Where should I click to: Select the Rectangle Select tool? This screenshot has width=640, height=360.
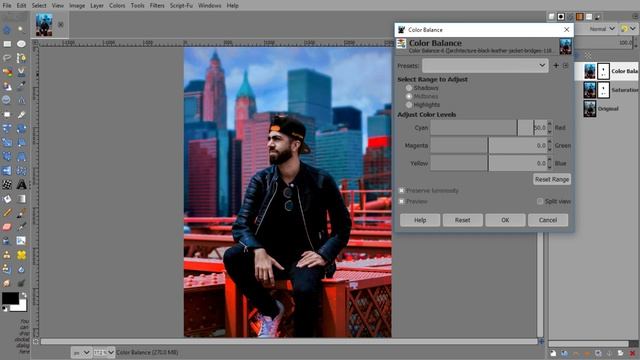pos(7,44)
